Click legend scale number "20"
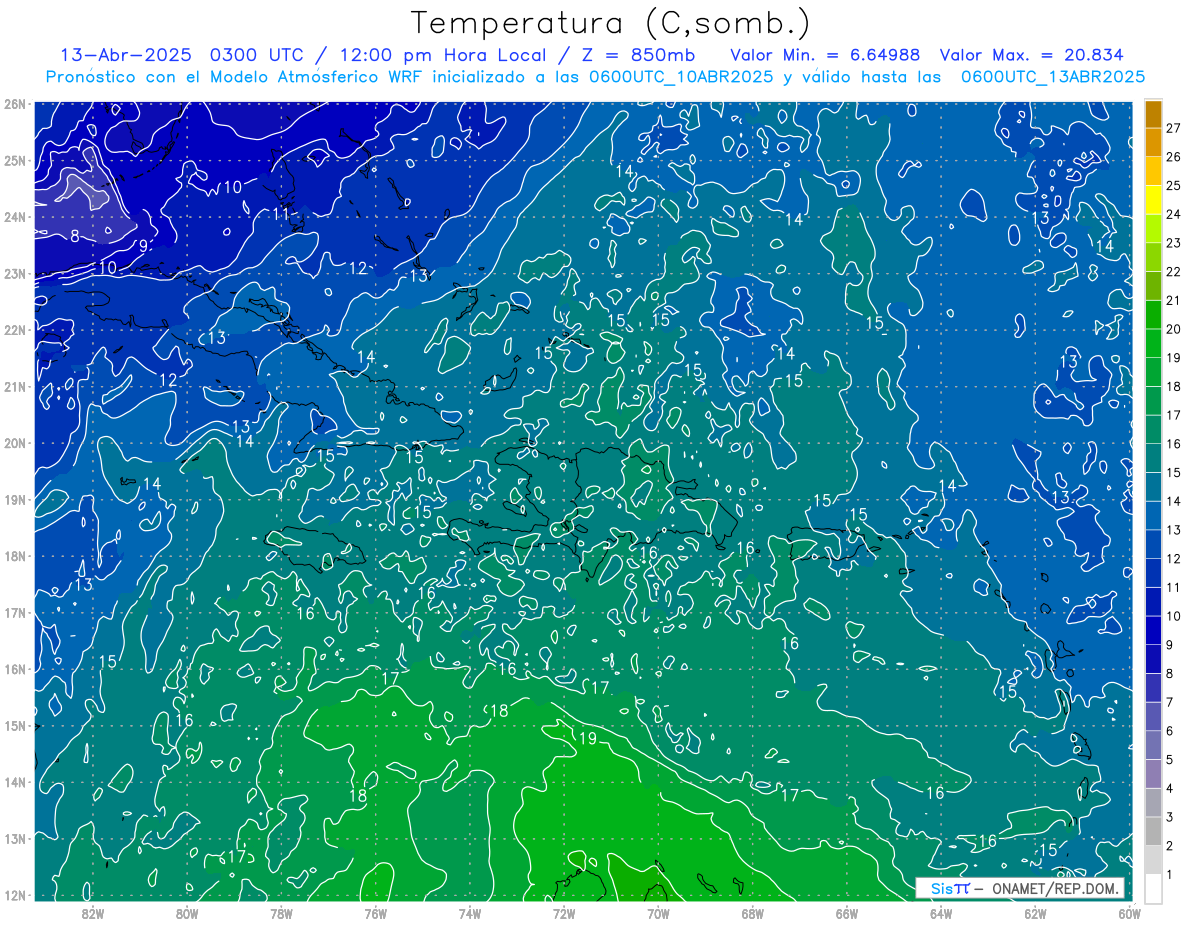The width and height of the screenshot is (1200, 927). coord(1175,329)
